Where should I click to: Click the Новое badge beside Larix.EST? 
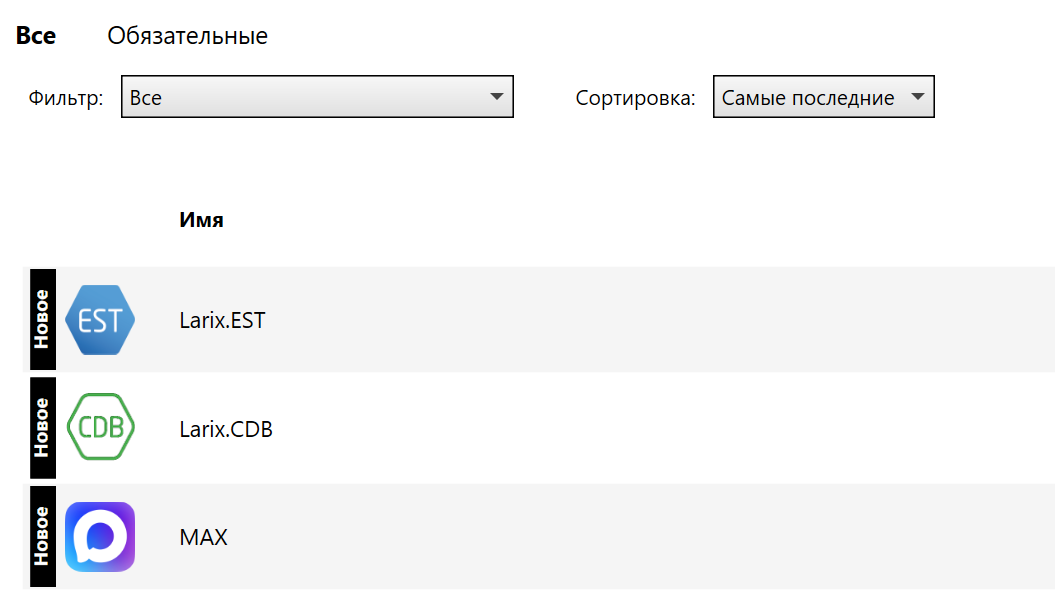point(42,320)
